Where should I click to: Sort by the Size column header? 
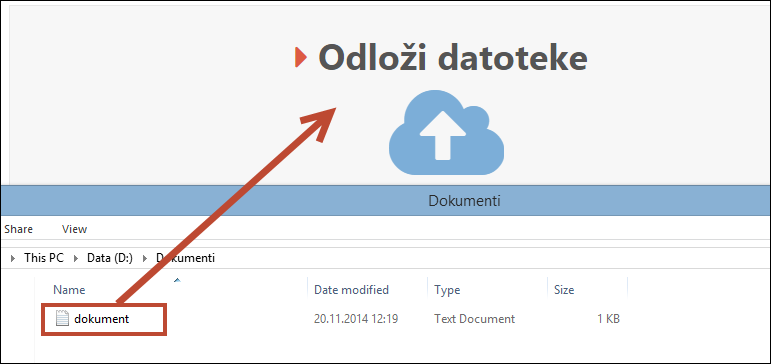pyautogui.click(x=564, y=290)
